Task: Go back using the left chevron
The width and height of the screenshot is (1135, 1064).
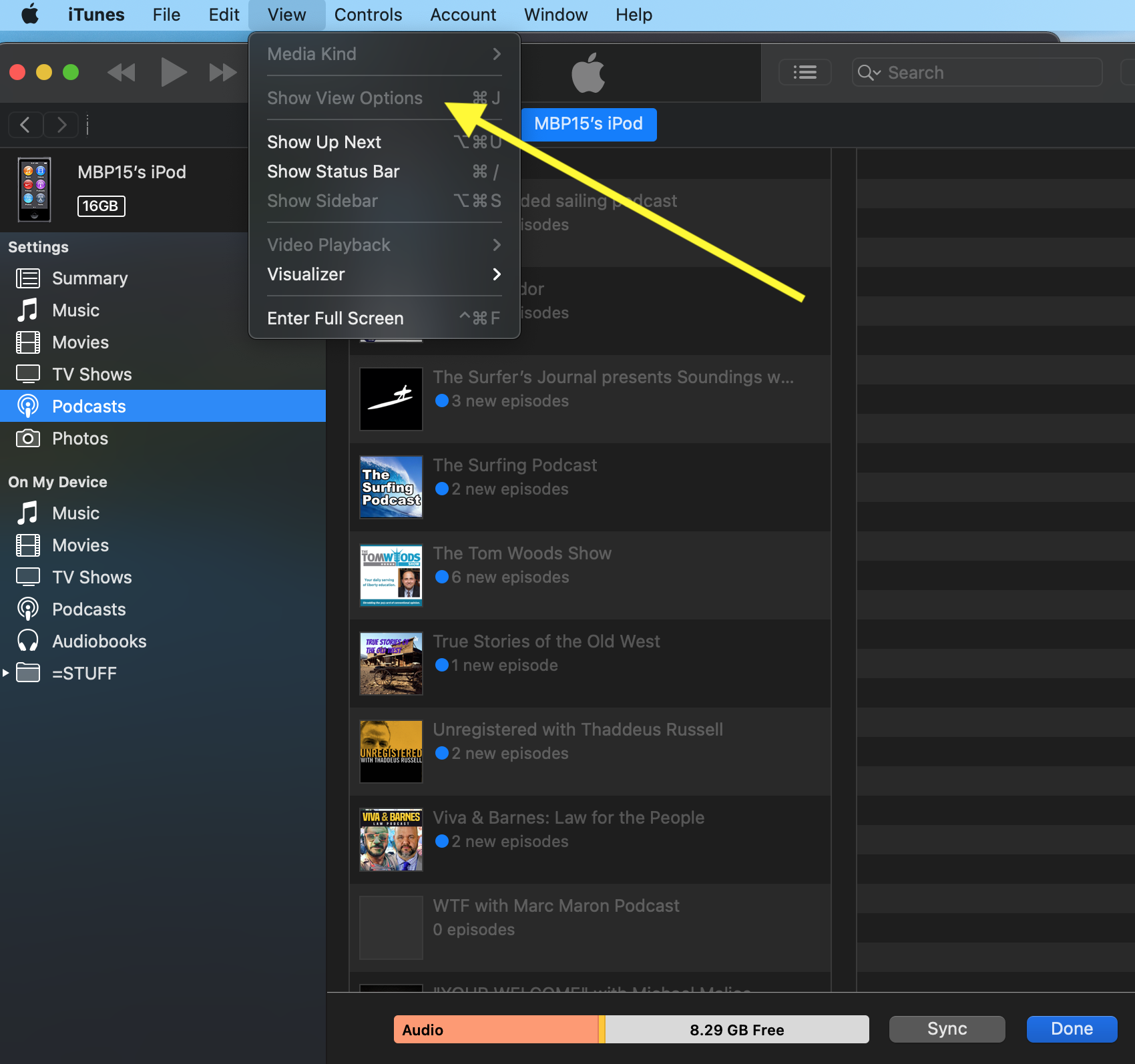Action: click(25, 125)
